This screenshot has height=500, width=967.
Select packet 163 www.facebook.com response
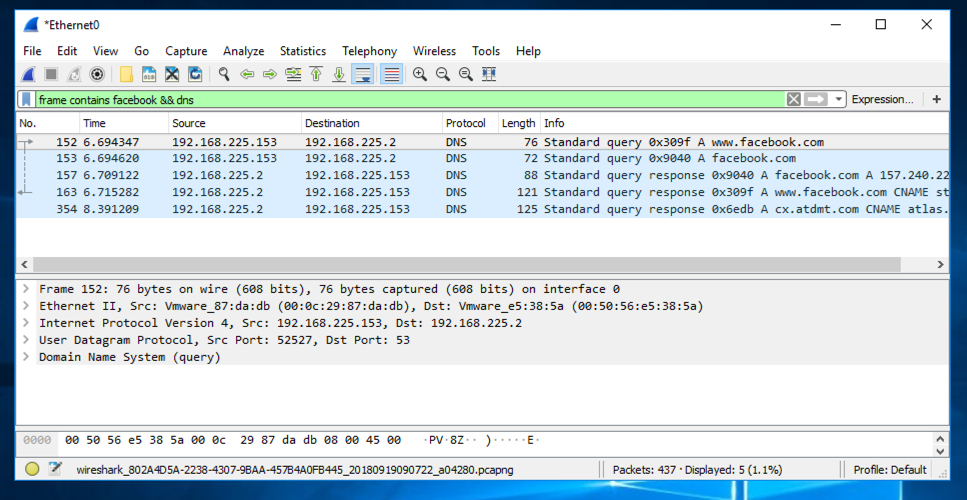pyautogui.click(x=483, y=192)
